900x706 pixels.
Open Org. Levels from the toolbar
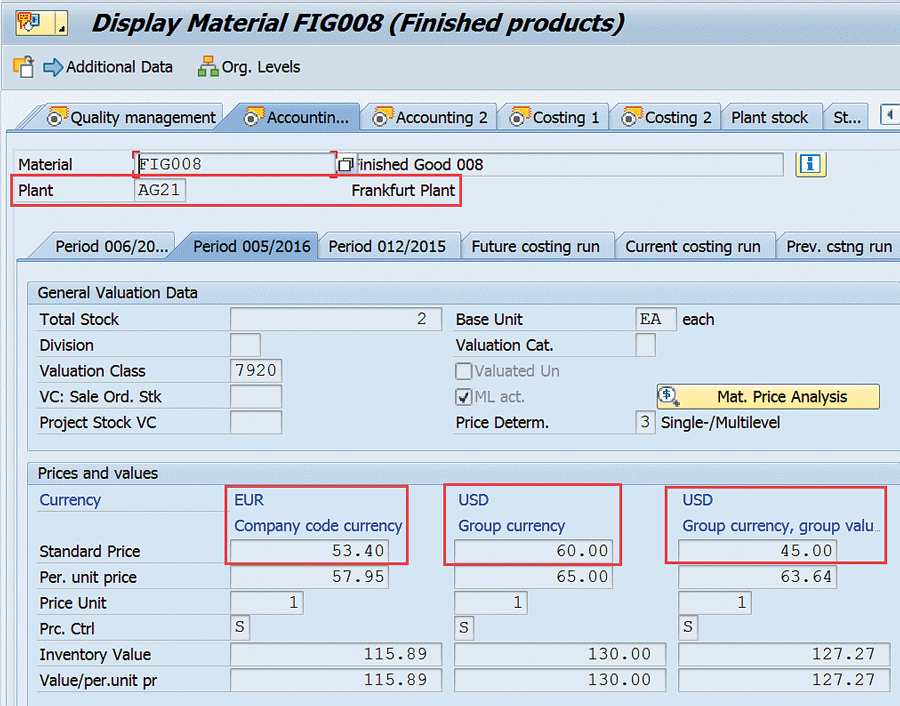click(249, 67)
